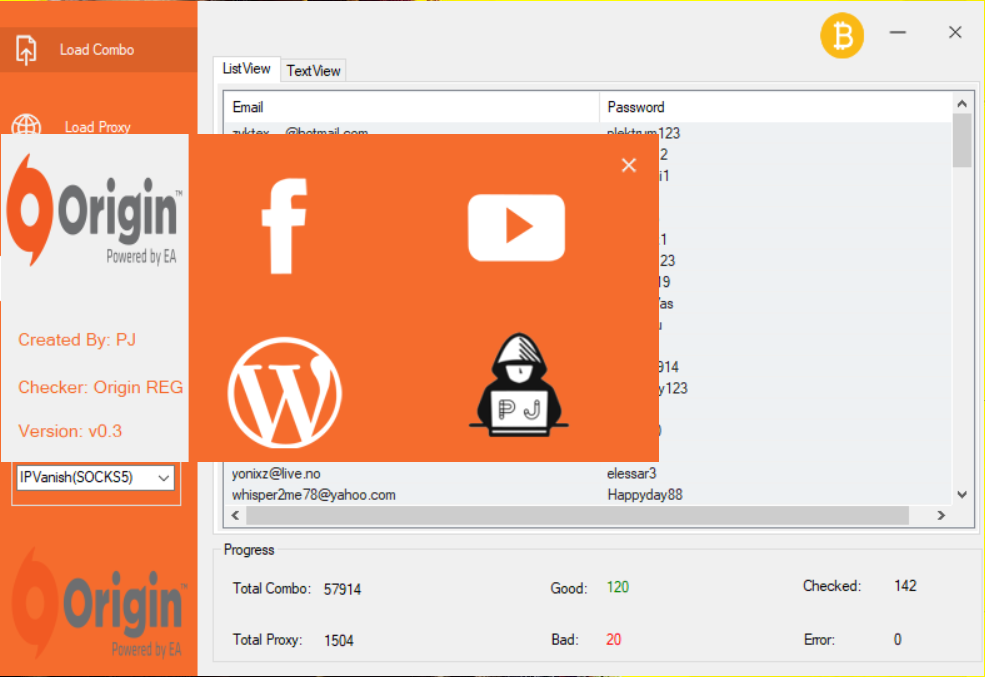Click the Created By: PJ text
Viewport: 985px width, 677px height.
point(77,340)
